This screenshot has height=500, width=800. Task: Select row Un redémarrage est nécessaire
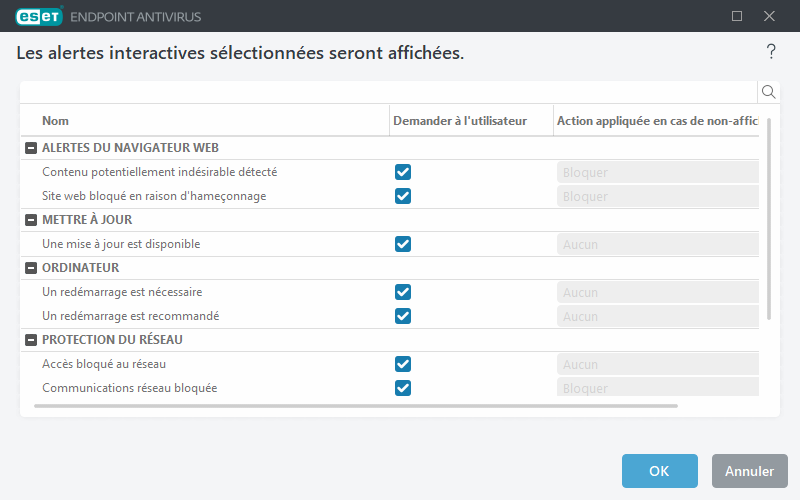[390, 292]
